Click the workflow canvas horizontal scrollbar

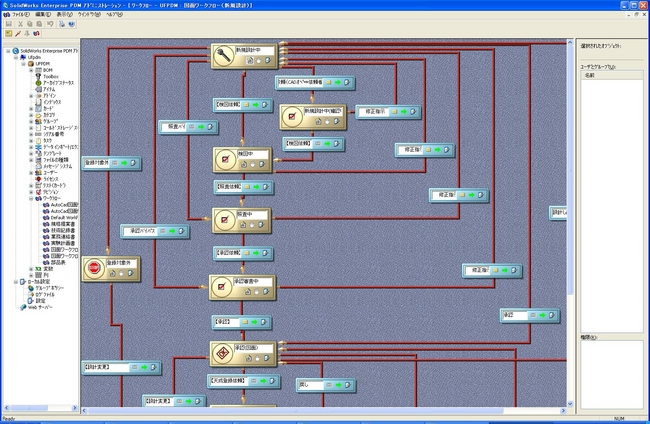[295, 410]
